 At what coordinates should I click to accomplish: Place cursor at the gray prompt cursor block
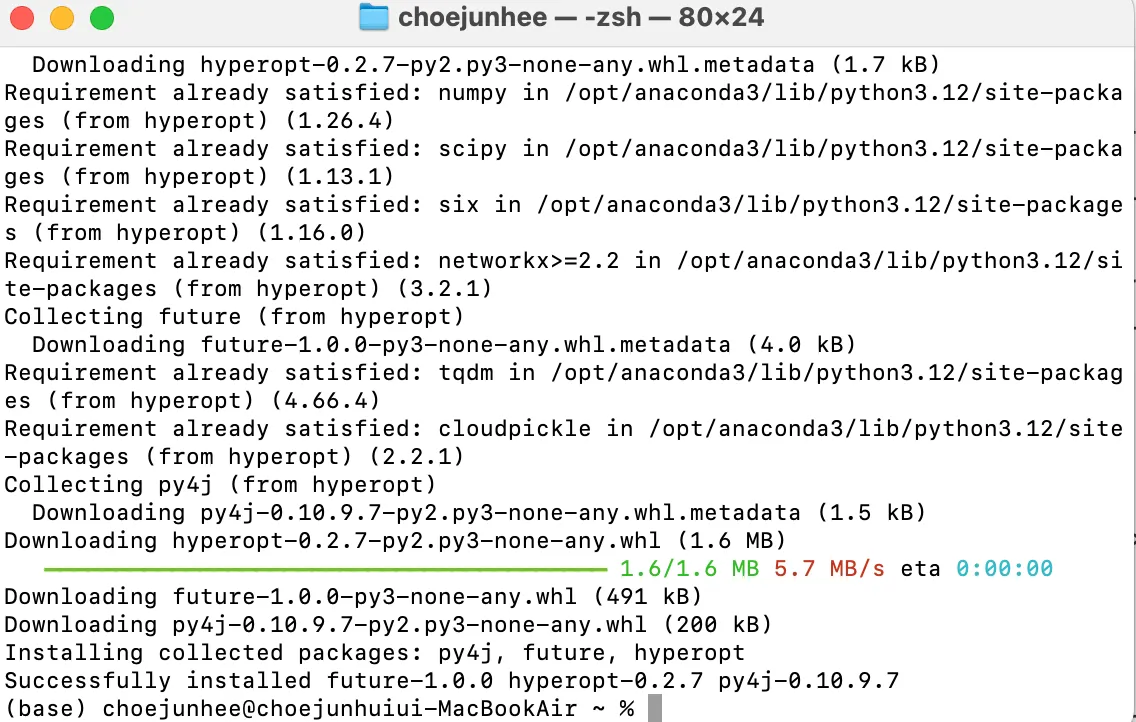point(654,708)
